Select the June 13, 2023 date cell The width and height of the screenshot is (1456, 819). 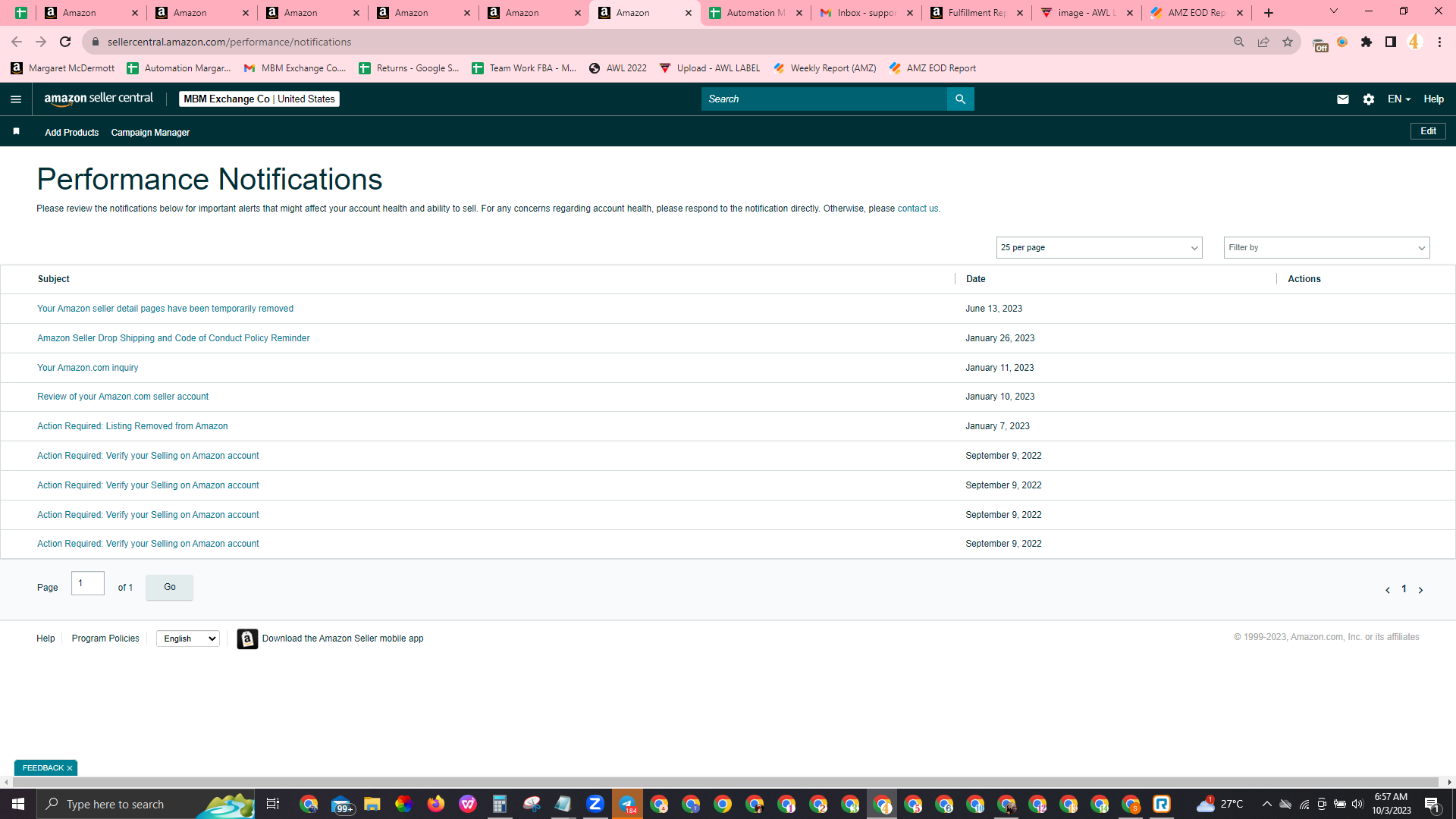(x=993, y=309)
